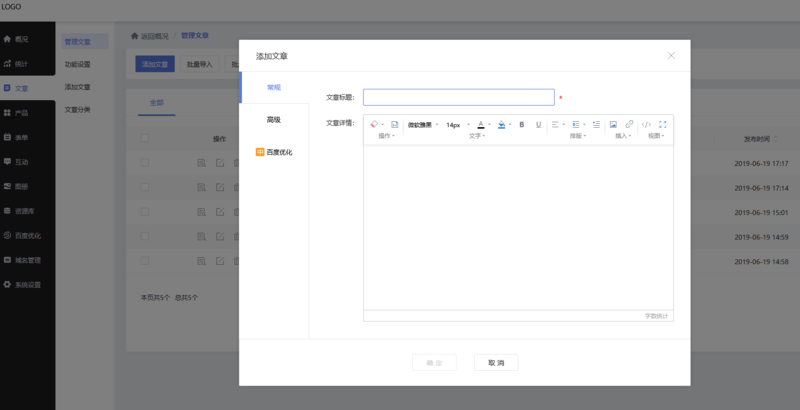This screenshot has height=410, width=800.
Task: Click the 确定 button
Action: coord(434,362)
